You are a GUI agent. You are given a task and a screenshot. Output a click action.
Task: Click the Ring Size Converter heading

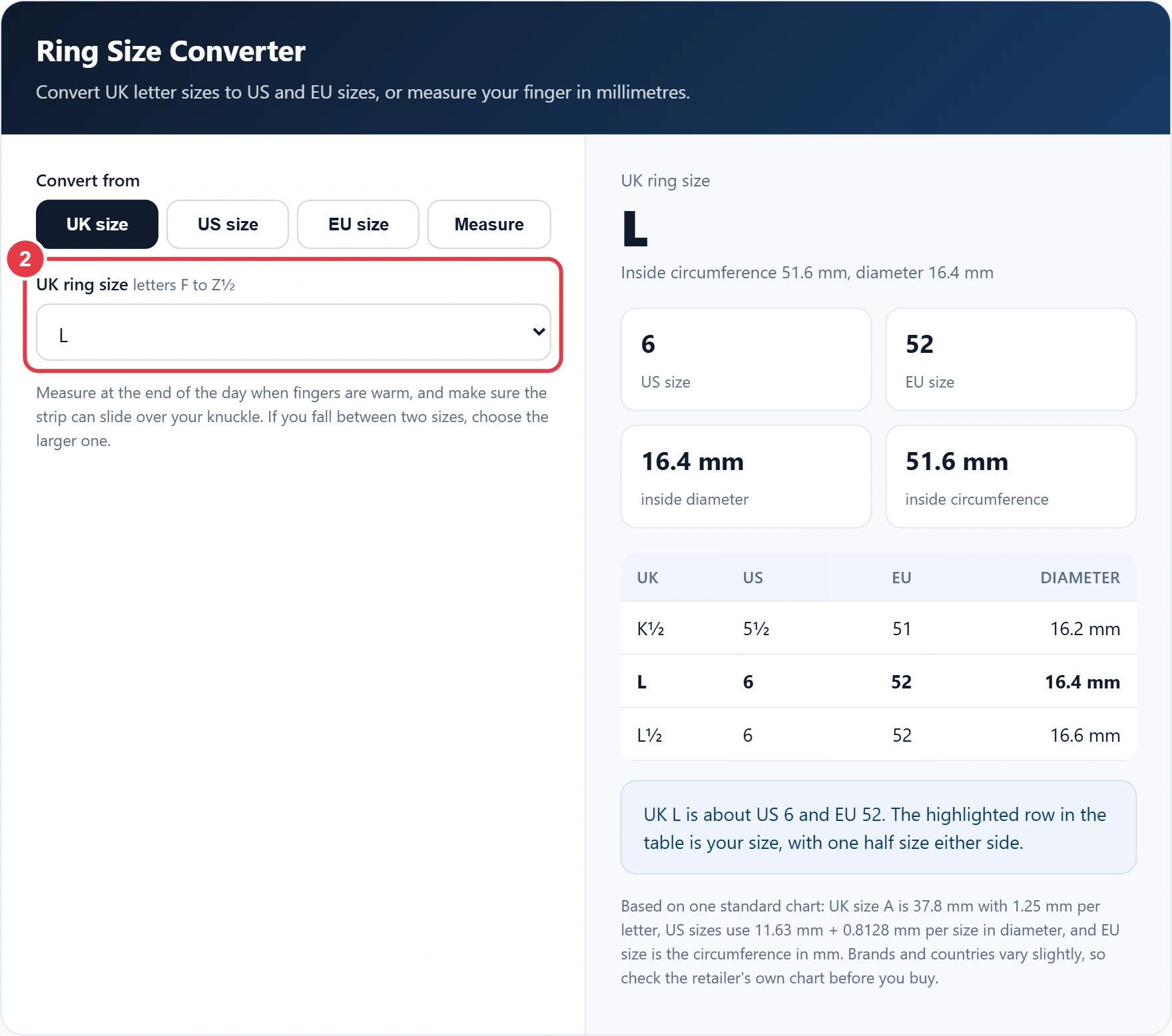(171, 51)
